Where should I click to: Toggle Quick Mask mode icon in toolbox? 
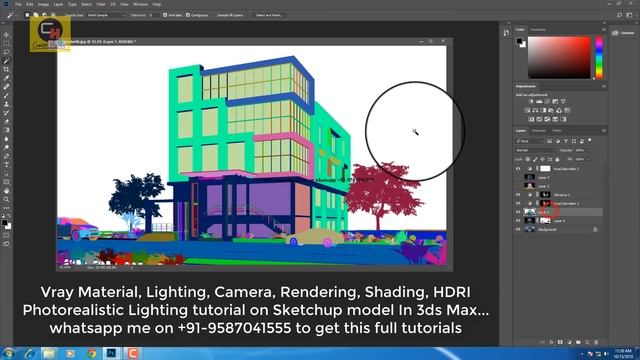pos(6,236)
